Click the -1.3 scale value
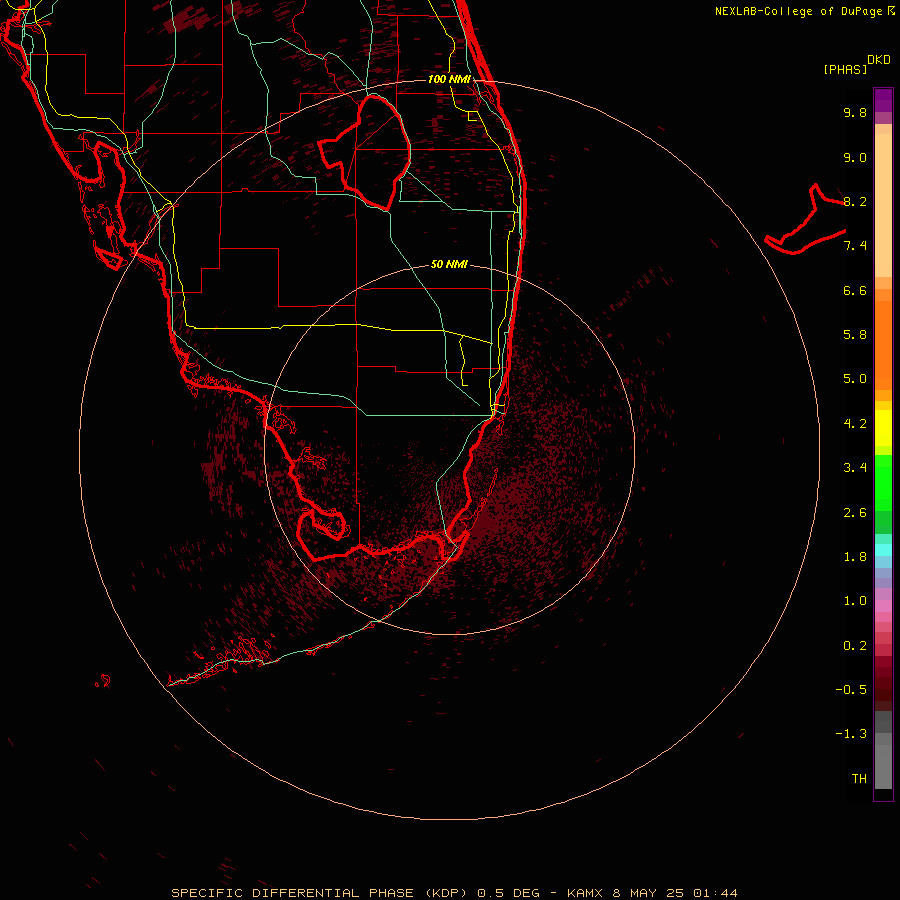The width and height of the screenshot is (900, 900). [851, 734]
